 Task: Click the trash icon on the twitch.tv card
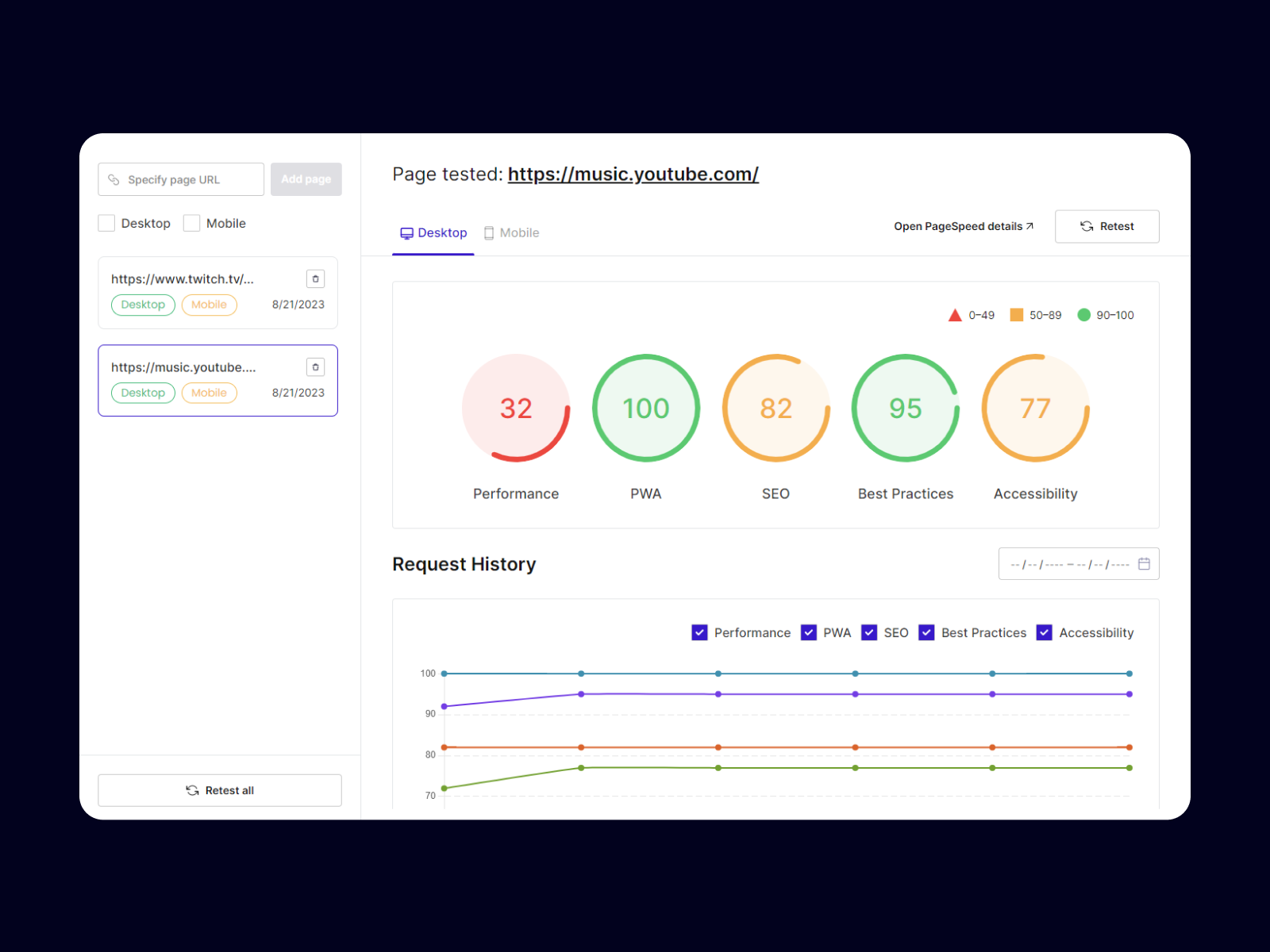coord(315,278)
